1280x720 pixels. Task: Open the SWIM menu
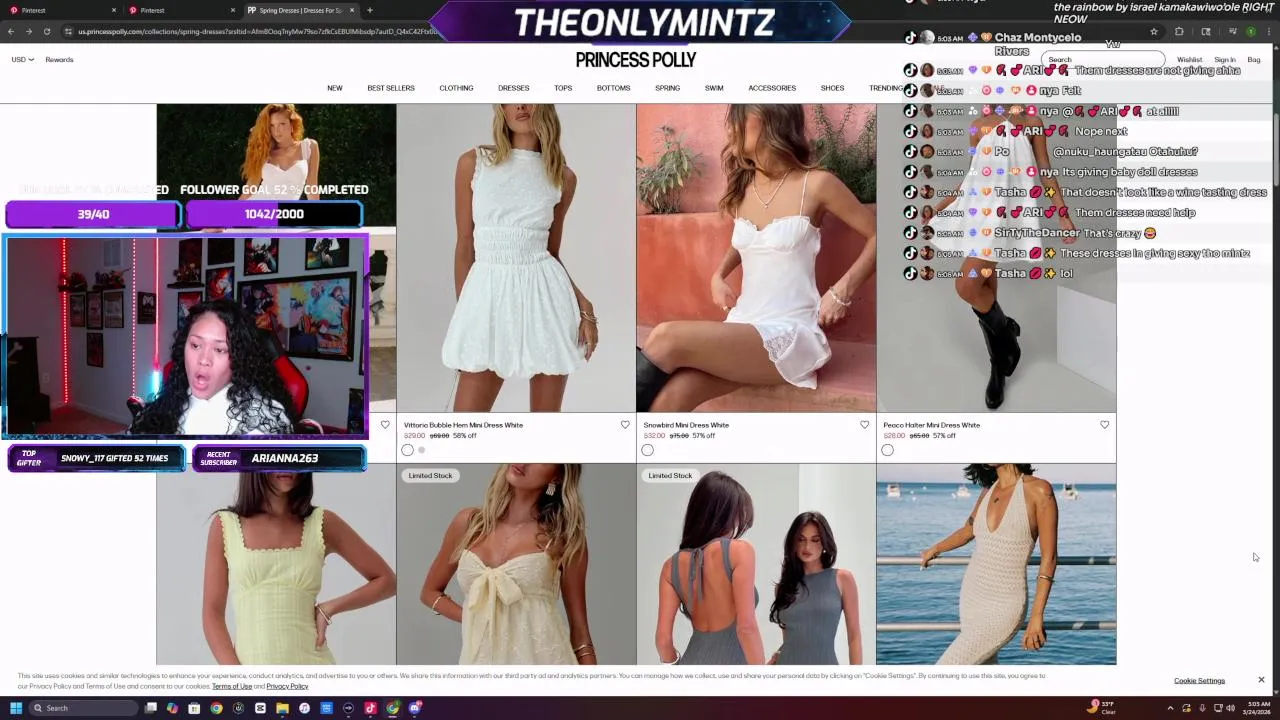(714, 88)
